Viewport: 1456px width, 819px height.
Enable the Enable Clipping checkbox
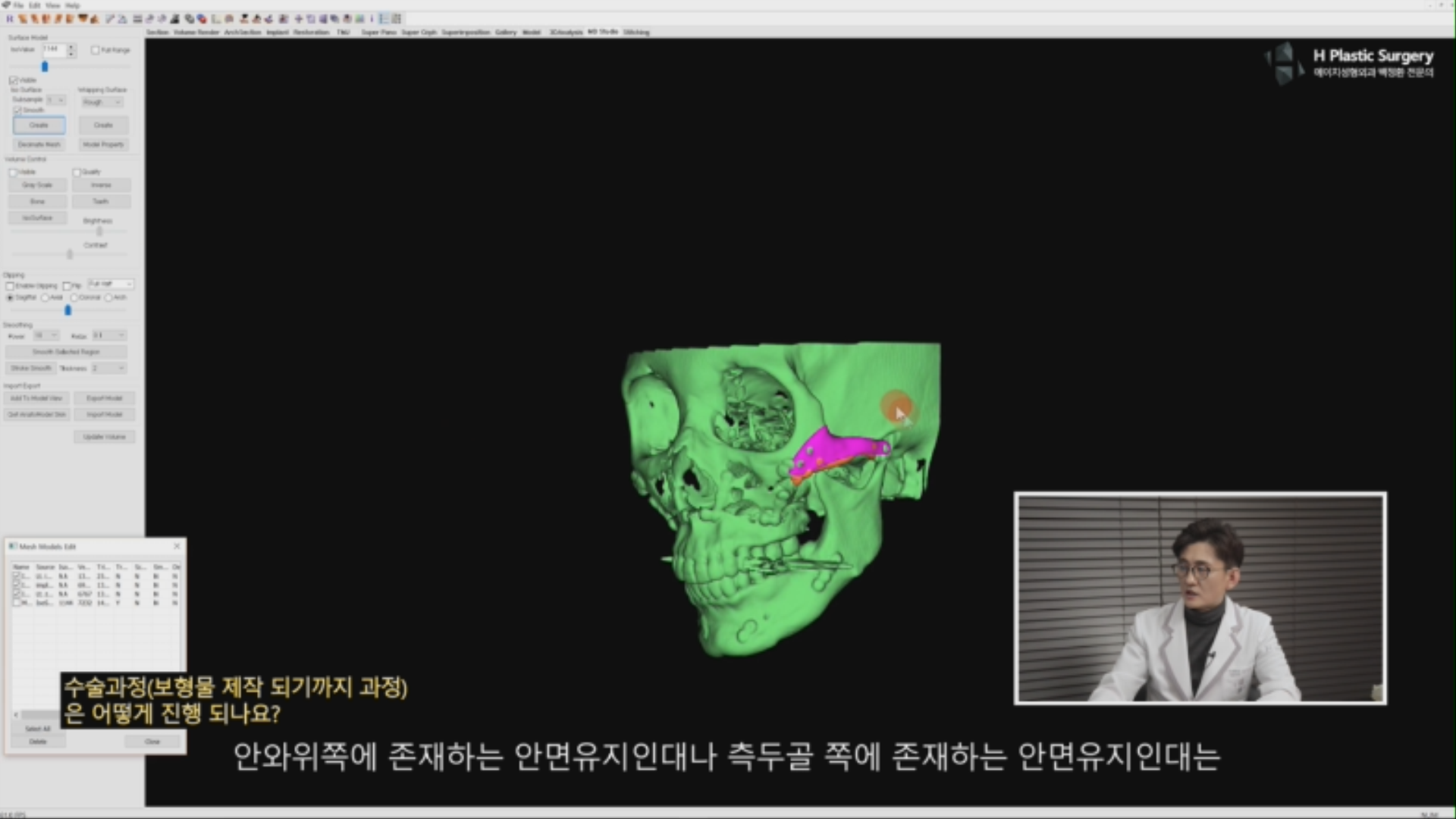[x=10, y=286]
